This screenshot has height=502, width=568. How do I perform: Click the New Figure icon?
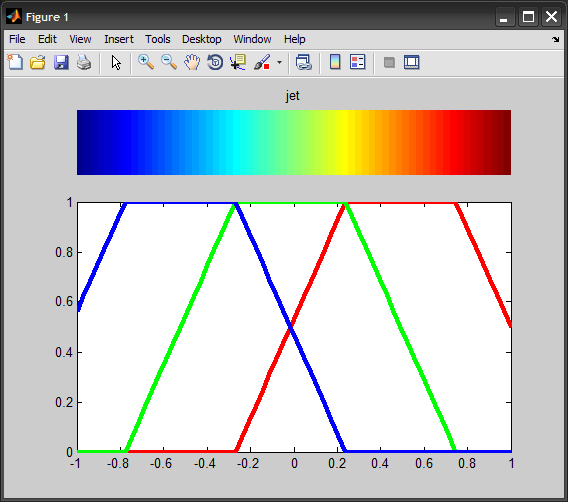[15, 62]
